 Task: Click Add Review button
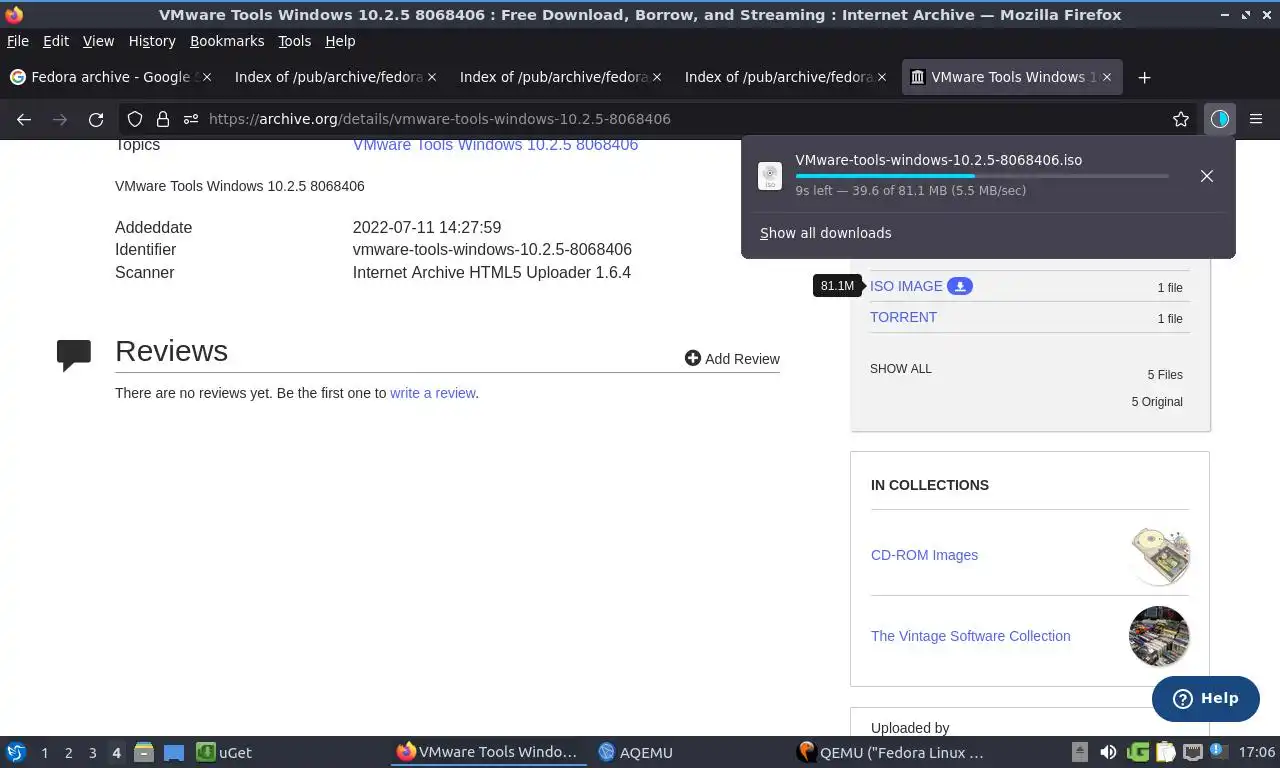coord(732,358)
